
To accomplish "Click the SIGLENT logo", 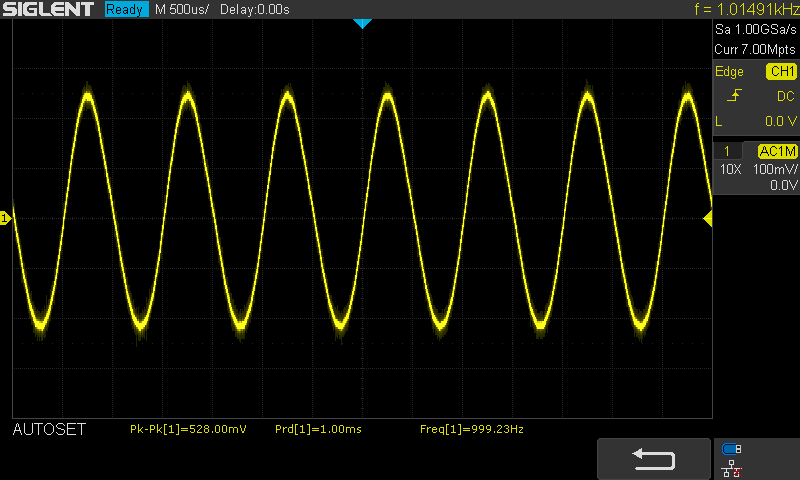I will (48, 9).
